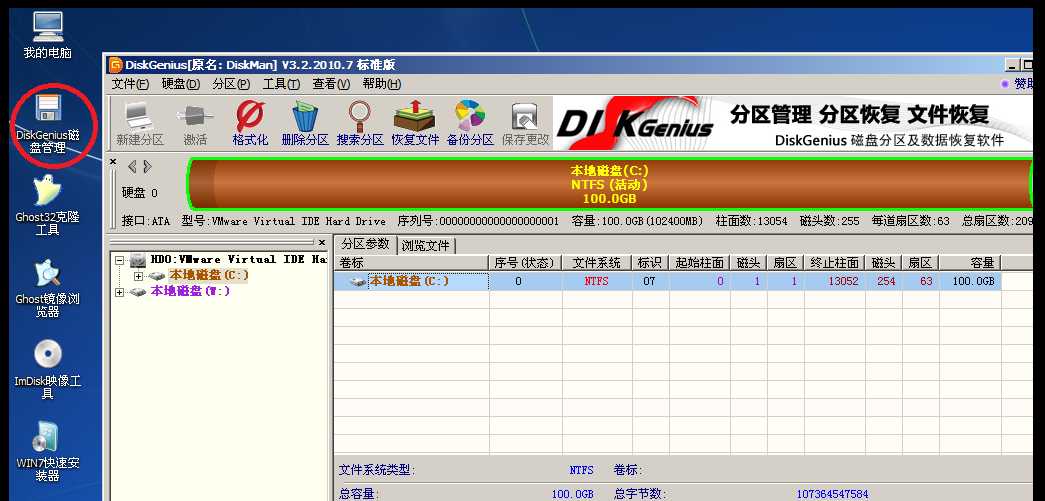Click the 起始柱面 column header
This screenshot has width=1045, height=501.
point(699,262)
